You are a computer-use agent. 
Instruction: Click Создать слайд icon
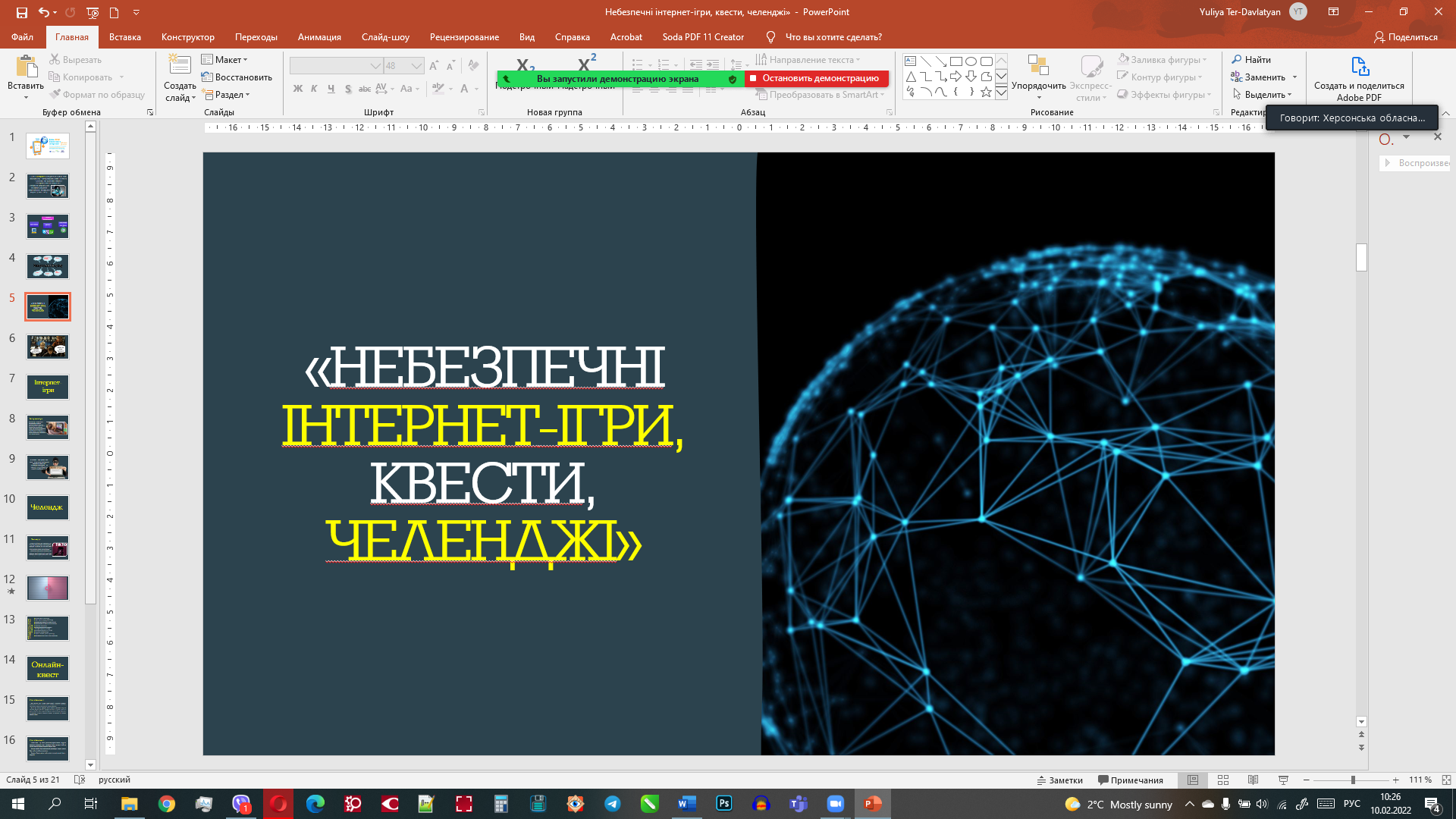point(180,67)
